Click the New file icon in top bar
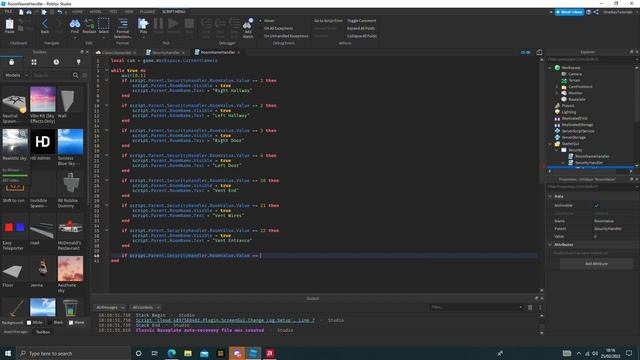Viewport: 640px width, 360px height. [21, 12]
